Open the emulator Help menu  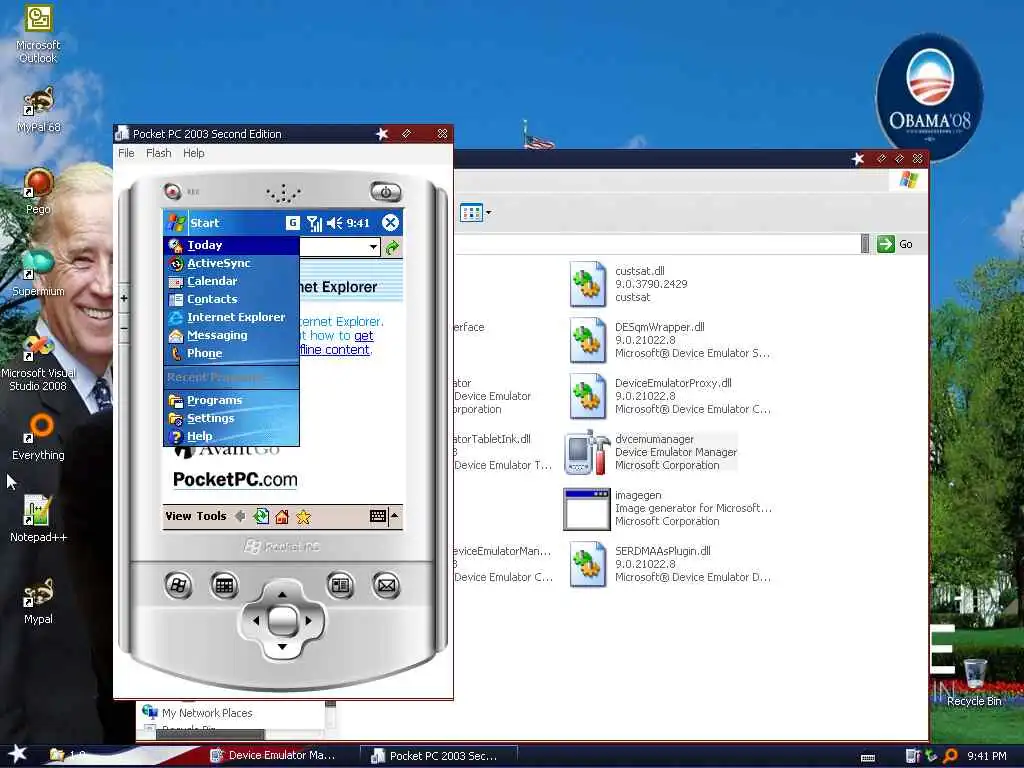193,153
